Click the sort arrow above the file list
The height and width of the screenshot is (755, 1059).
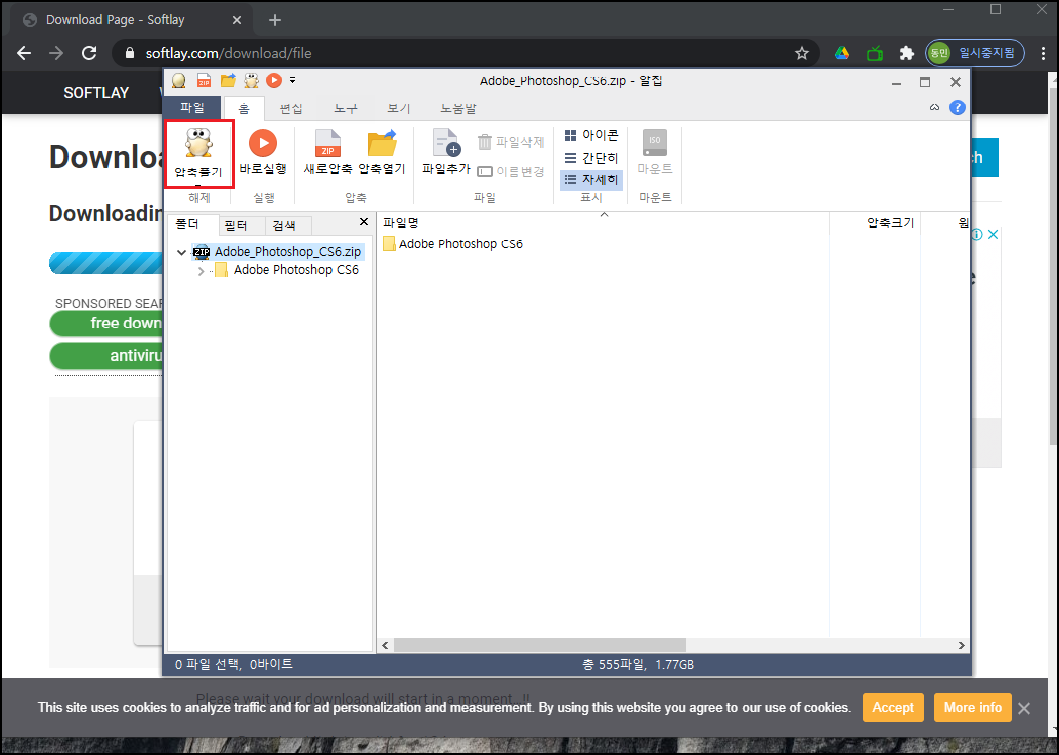604,215
